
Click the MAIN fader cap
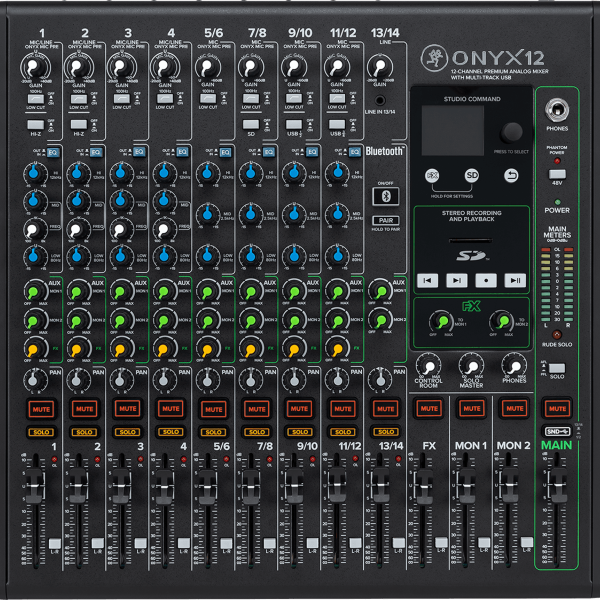557,485
